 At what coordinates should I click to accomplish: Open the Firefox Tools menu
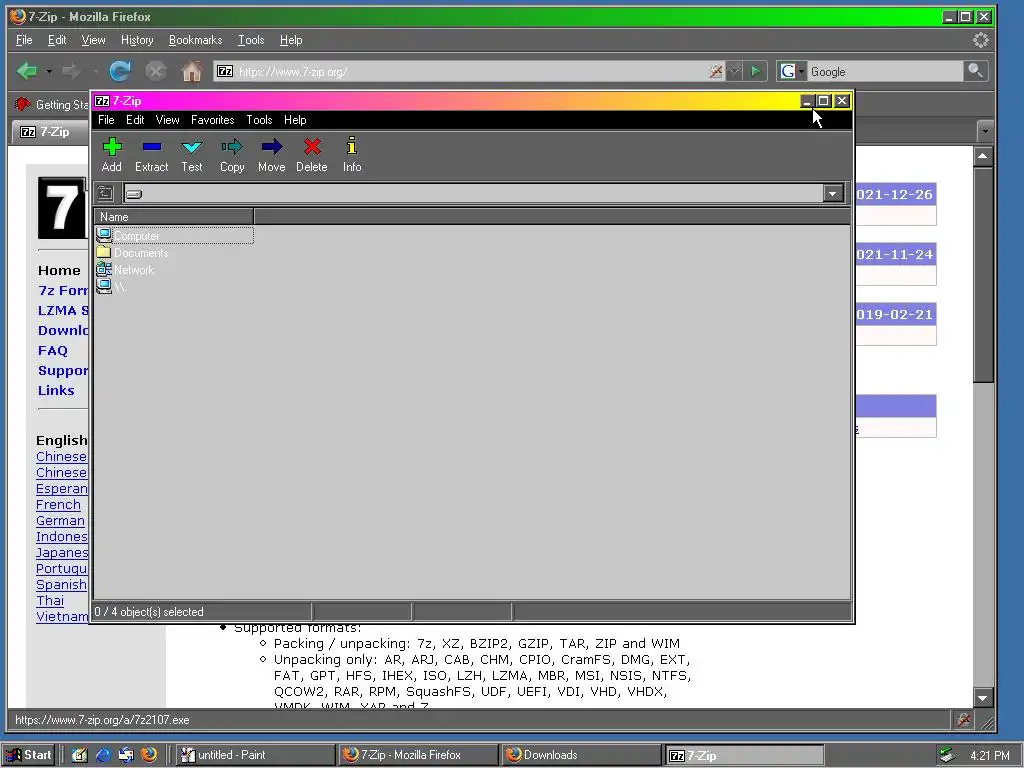point(251,40)
